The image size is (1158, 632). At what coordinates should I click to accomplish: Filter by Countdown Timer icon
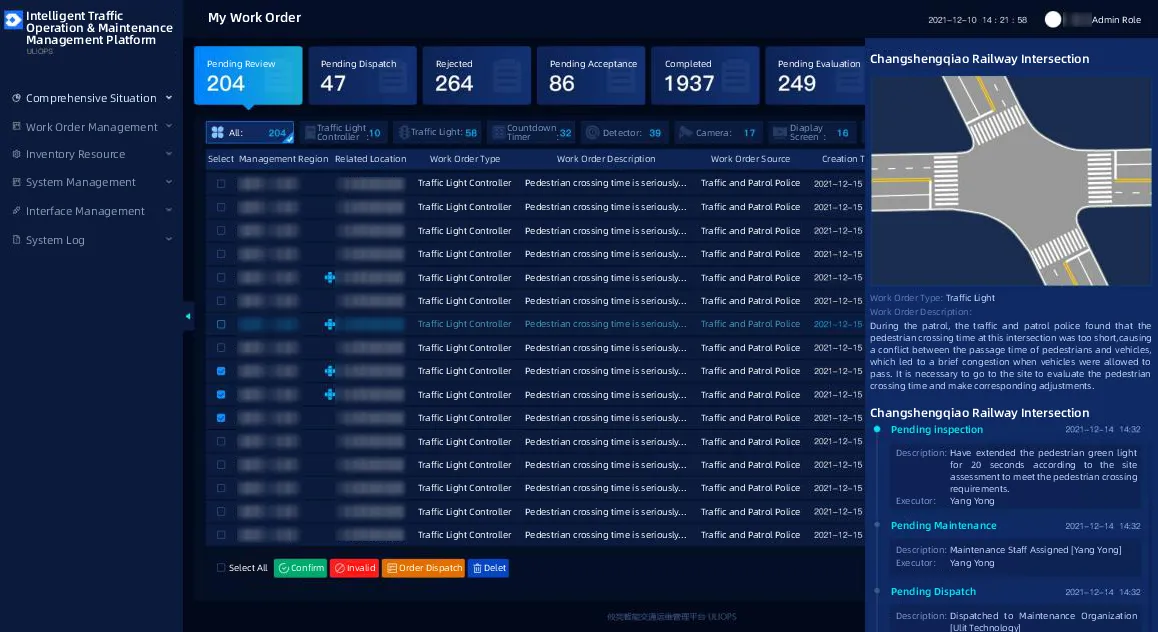pyautogui.click(x=499, y=133)
